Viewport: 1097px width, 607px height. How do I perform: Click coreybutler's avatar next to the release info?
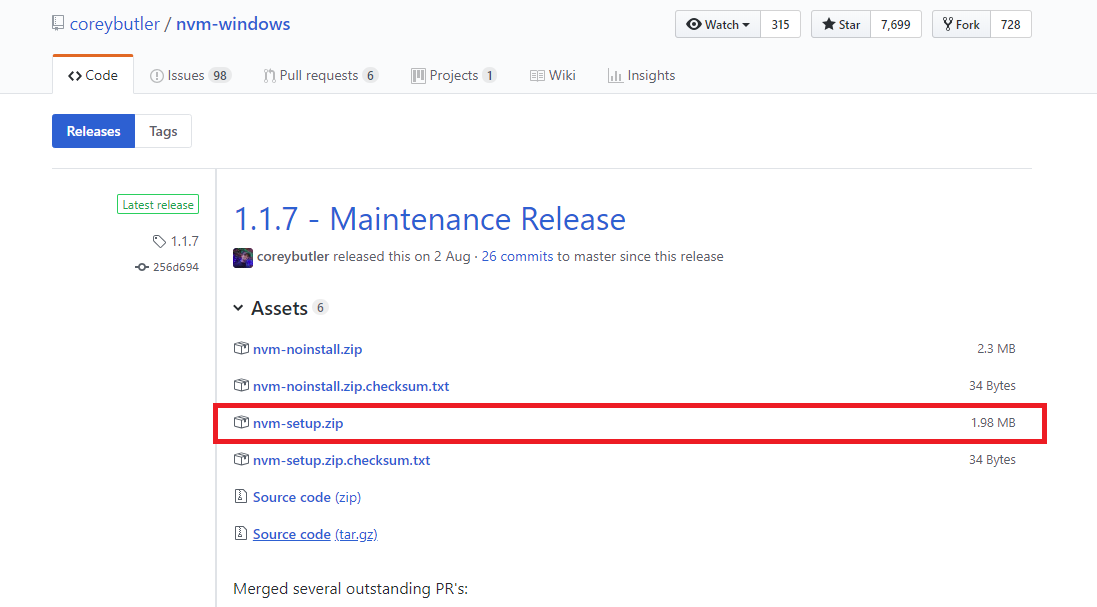click(x=242, y=257)
